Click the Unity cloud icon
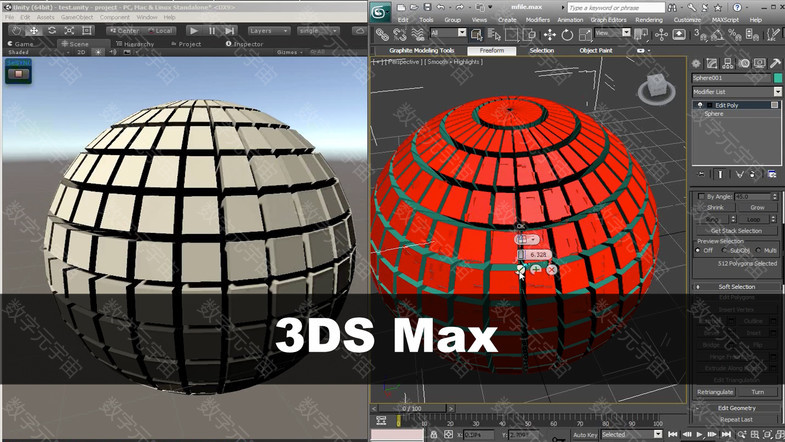This screenshot has width=785, height=442. [359, 31]
